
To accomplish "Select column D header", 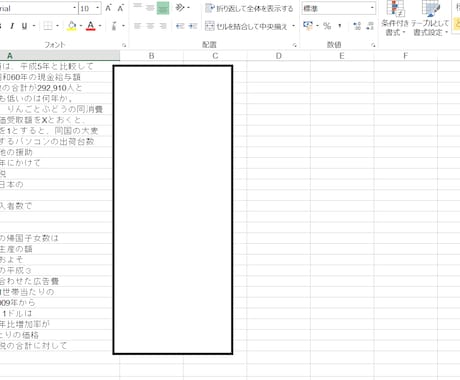I will (279, 56).
